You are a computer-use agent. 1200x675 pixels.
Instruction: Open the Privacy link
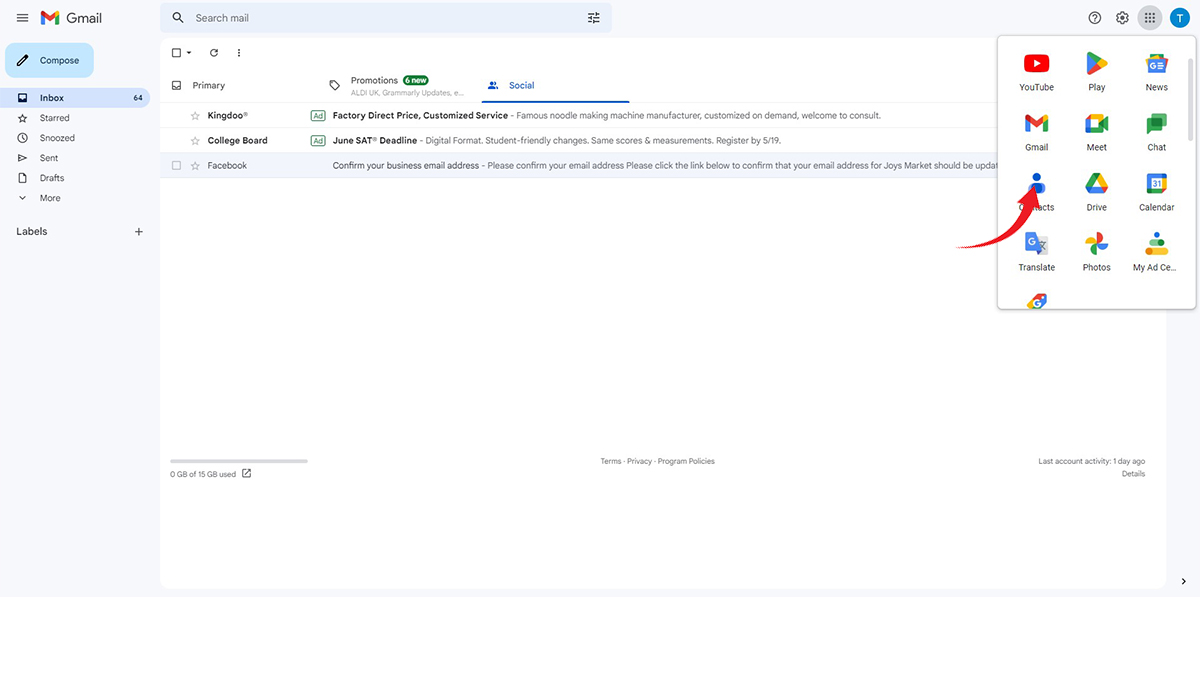click(639, 461)
